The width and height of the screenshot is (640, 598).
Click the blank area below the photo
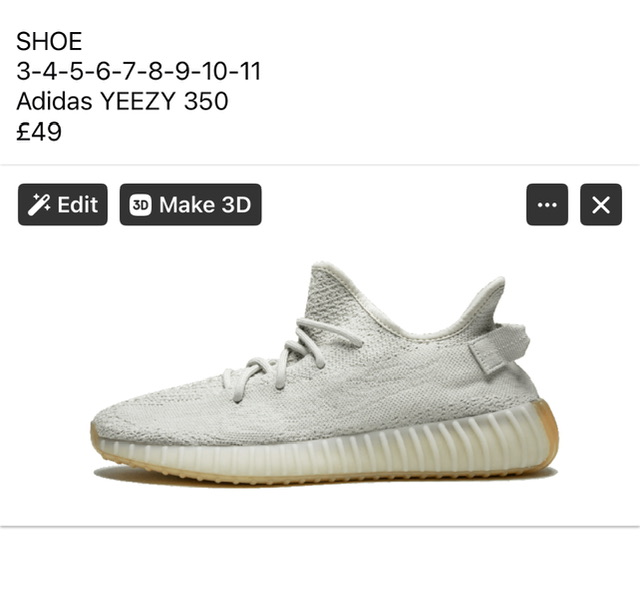click(320, 563)
